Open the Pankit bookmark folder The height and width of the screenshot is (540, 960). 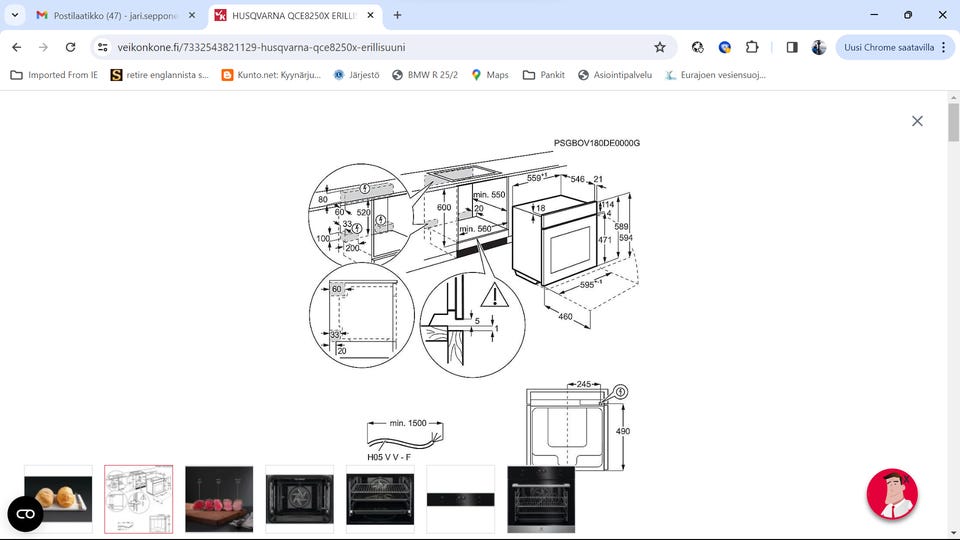(x=544, y=75)
